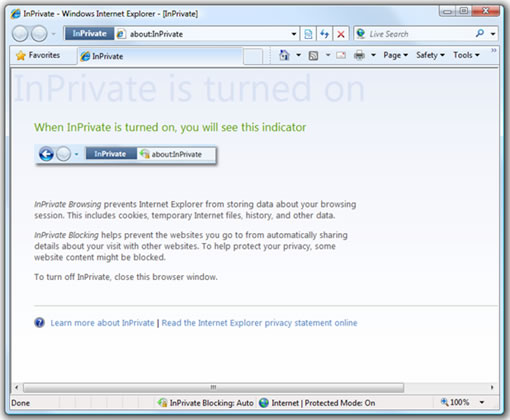Viewport: 510px width, 420px height.
Task: Click the green 'When InPrivate is turned on' heading
Action: (170, 127)
